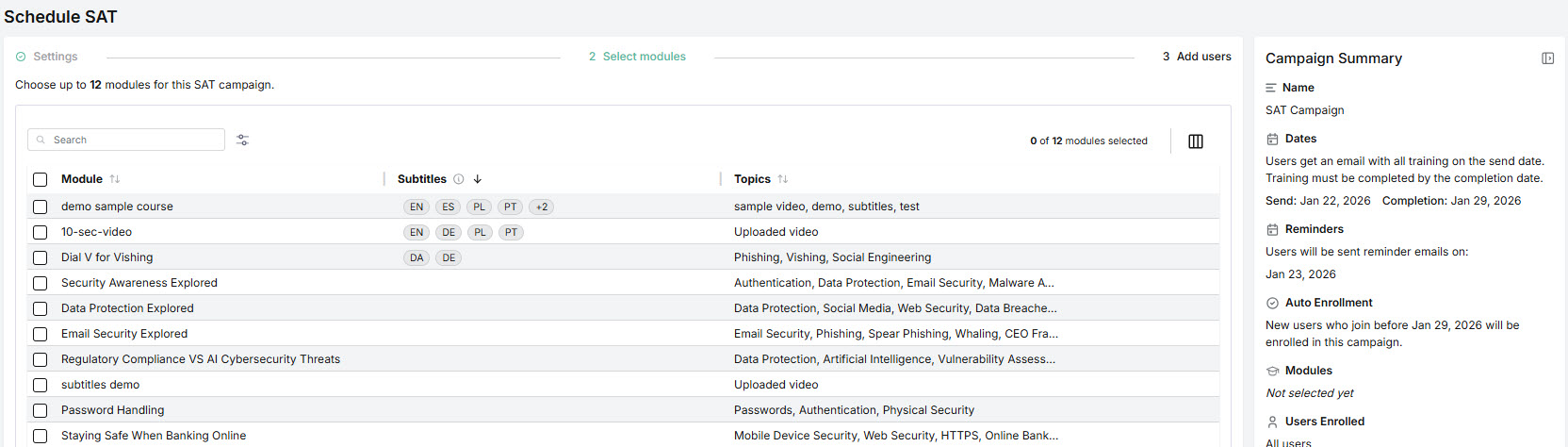Click the EN subtitle badge for 10-sec-video

pyautogui.click(x=416, y=232)
